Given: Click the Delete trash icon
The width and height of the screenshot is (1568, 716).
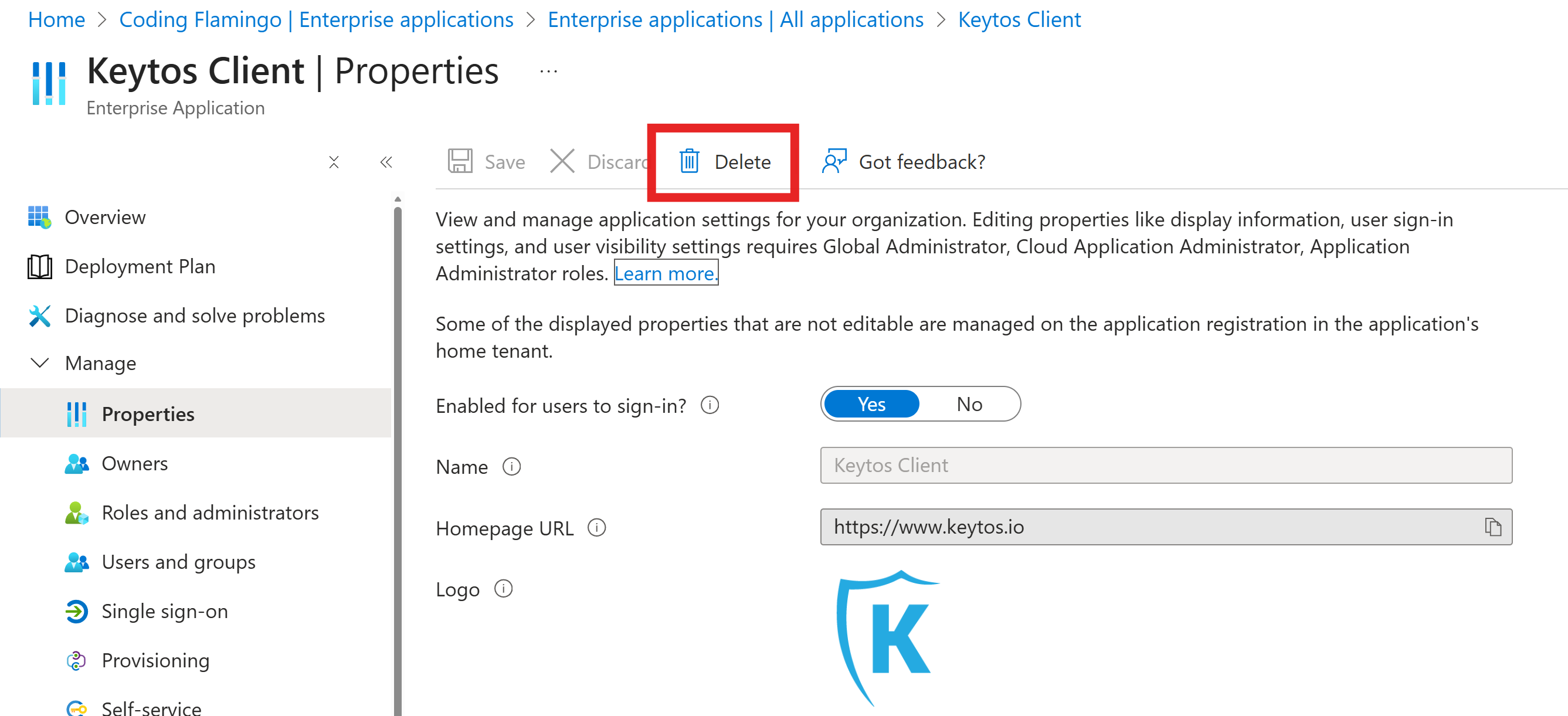Looking at the screenshot, I should tap(688, 161).
